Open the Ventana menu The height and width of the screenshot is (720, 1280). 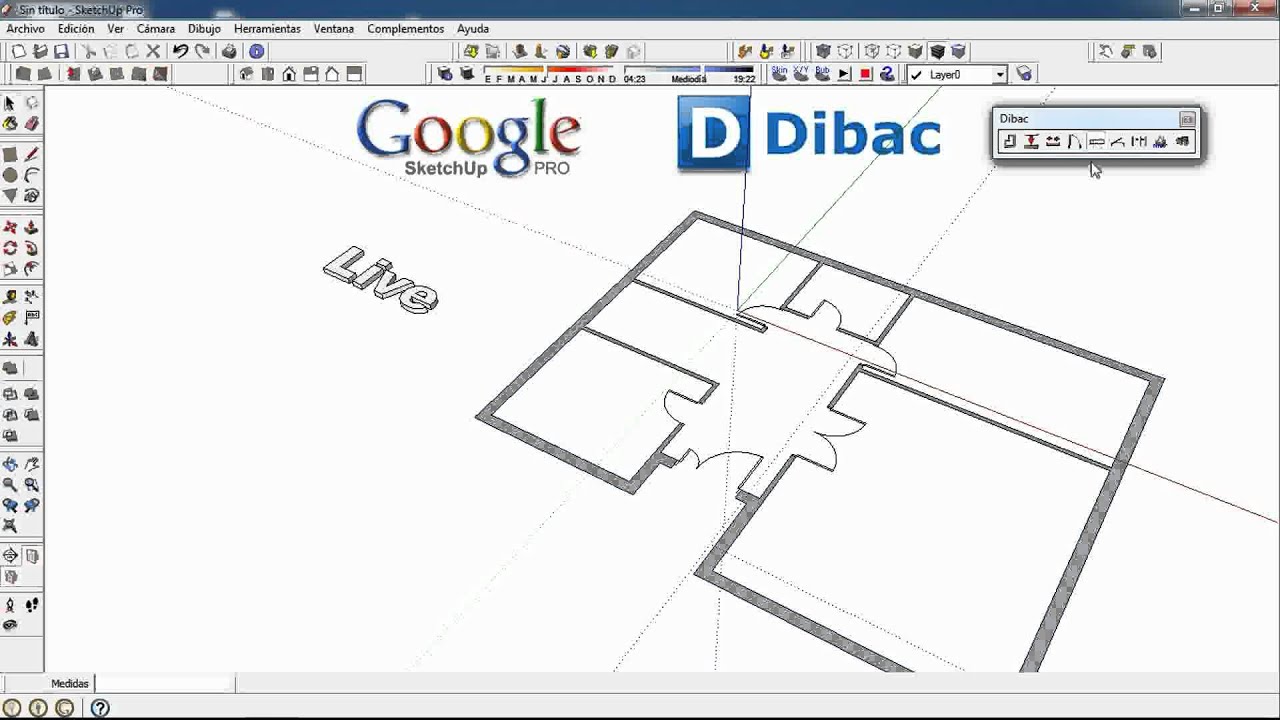[334, 29]
